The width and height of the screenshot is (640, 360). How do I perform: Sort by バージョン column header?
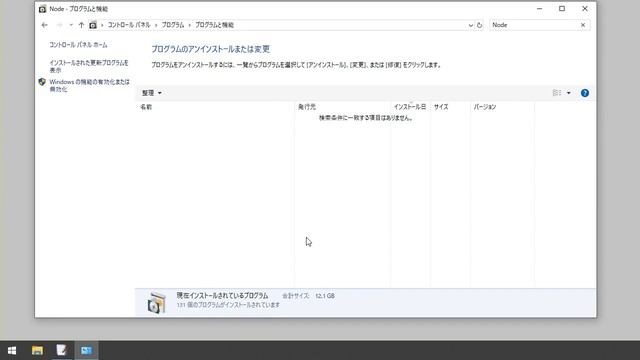coord(502,107)
